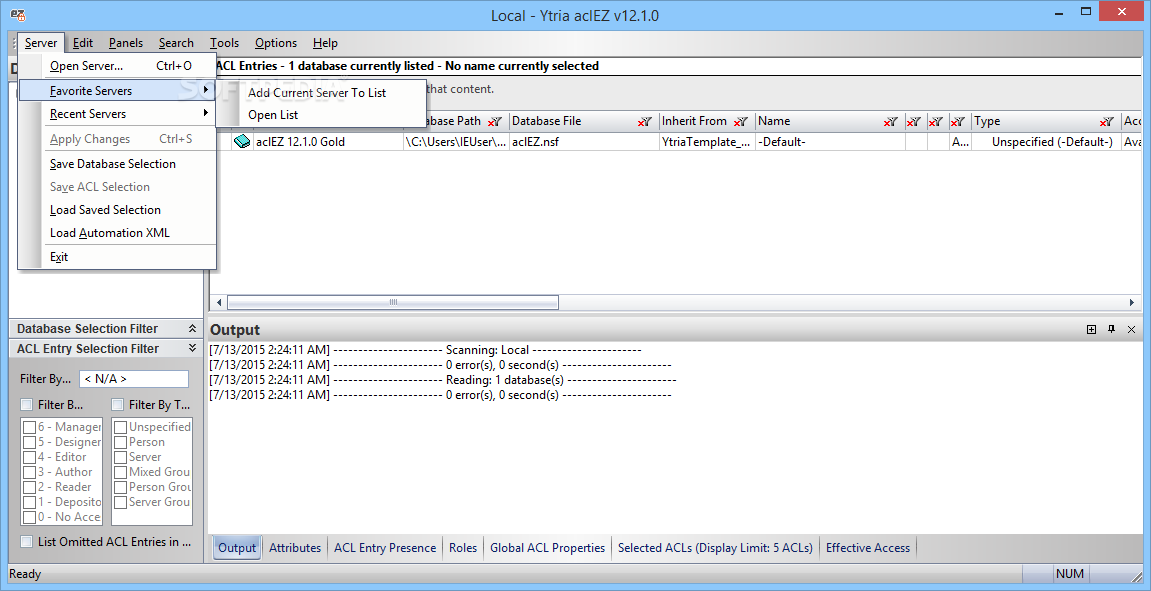Open the Server menu
Image resolution: width=1151 pixels, height=591 pixels.
click(x=41, y=43)
